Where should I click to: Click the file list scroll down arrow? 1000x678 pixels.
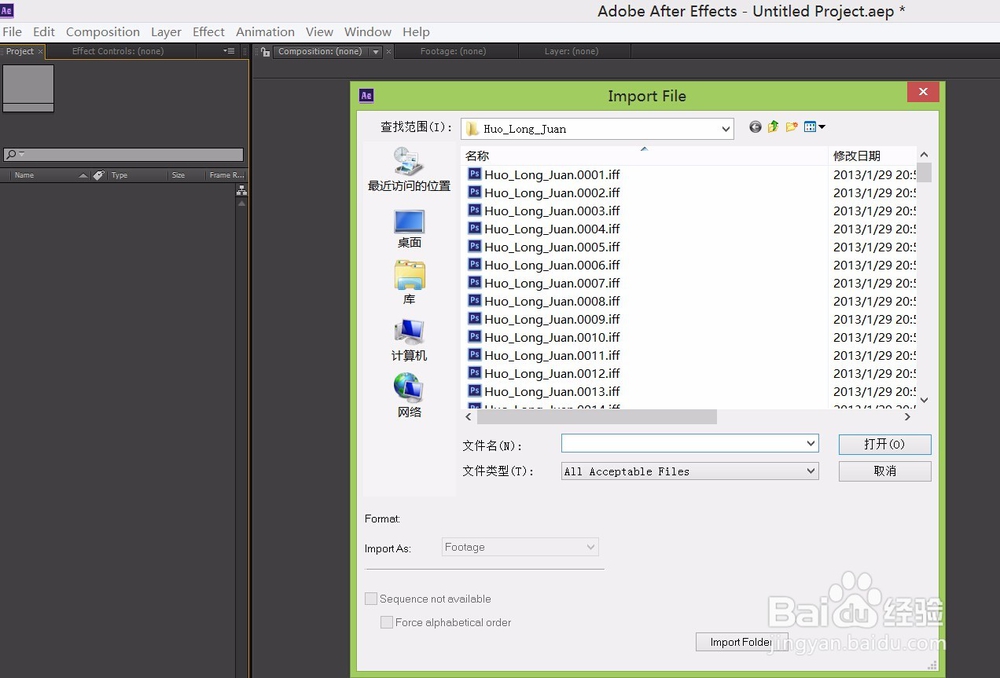pyautogui.click(x=924, y=400)
